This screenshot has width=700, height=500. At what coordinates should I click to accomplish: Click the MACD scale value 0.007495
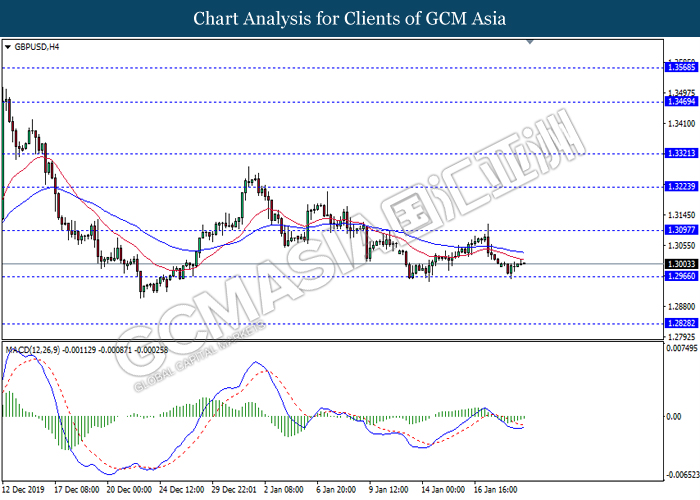[682, 349]
